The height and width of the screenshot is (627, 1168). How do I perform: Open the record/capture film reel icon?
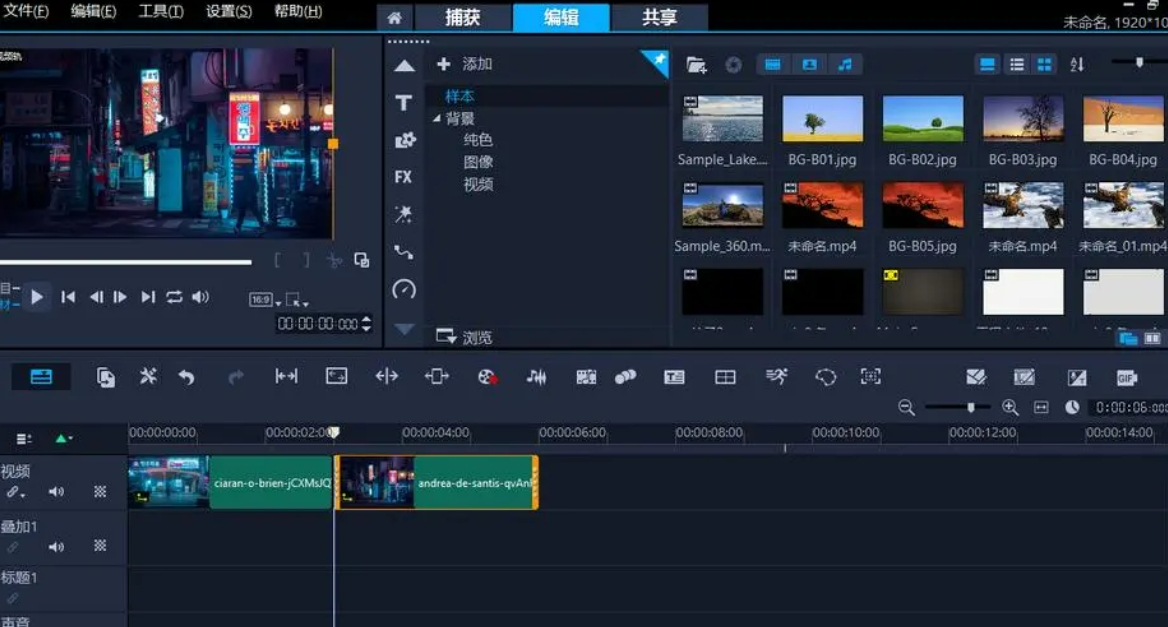pyautogui.click(x=487, y=378)
